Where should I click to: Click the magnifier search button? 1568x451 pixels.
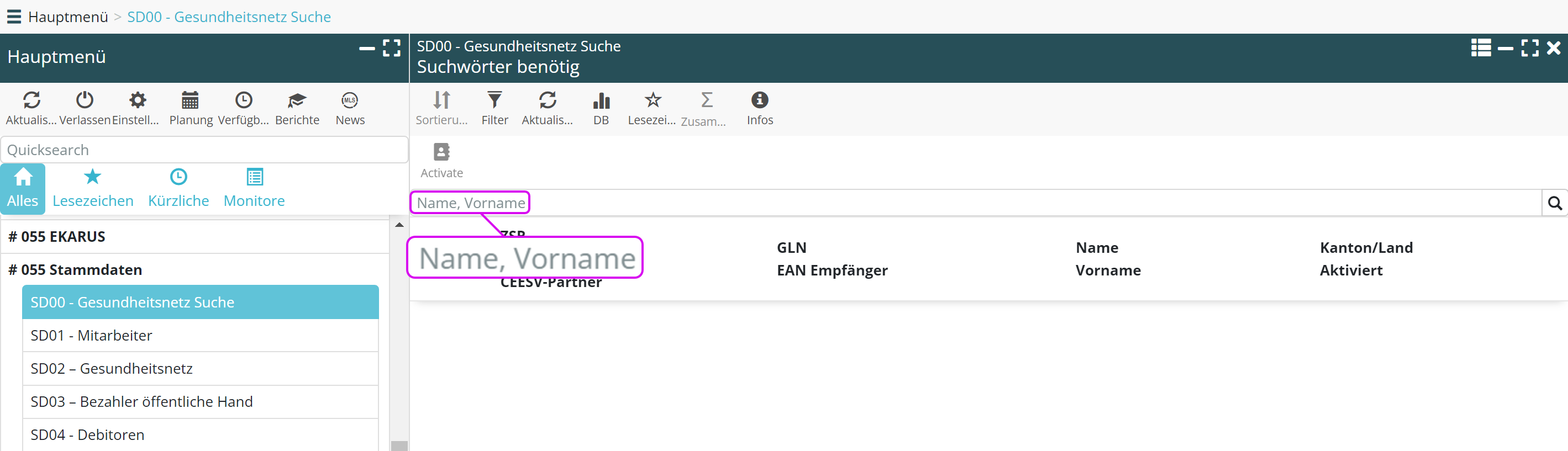tap(1554, 203)
